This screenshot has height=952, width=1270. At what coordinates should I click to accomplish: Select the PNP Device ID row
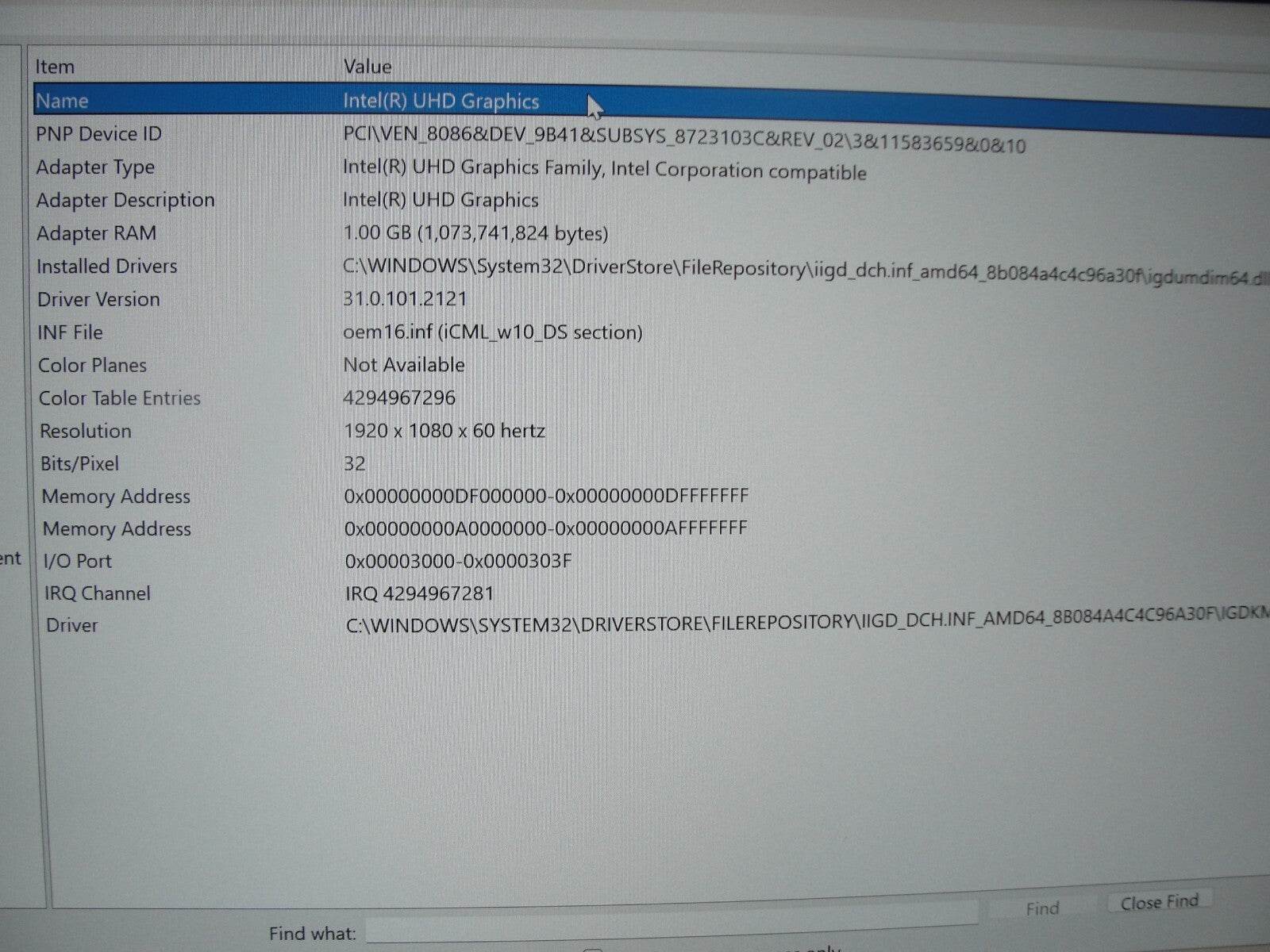(317, 134)
